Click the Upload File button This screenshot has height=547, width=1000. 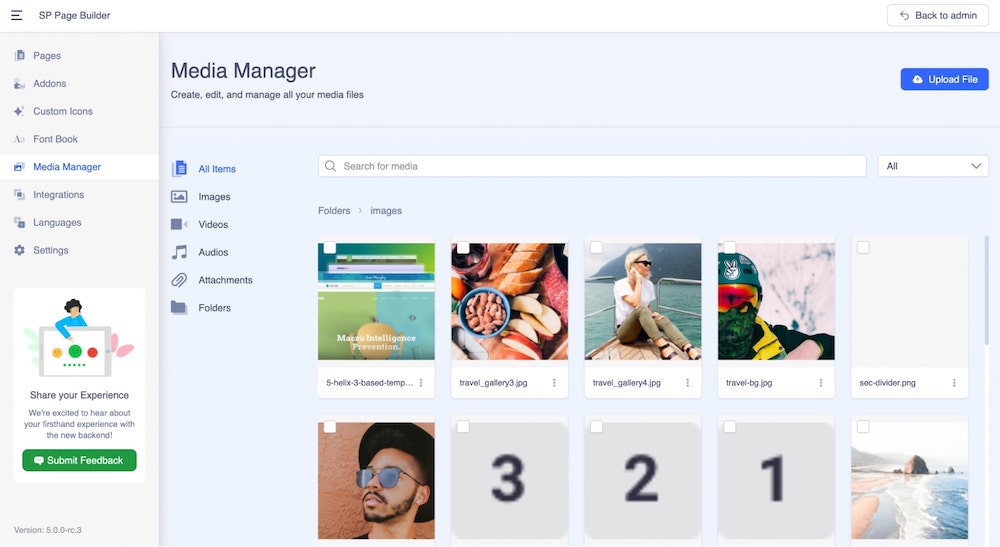point(944,79)
